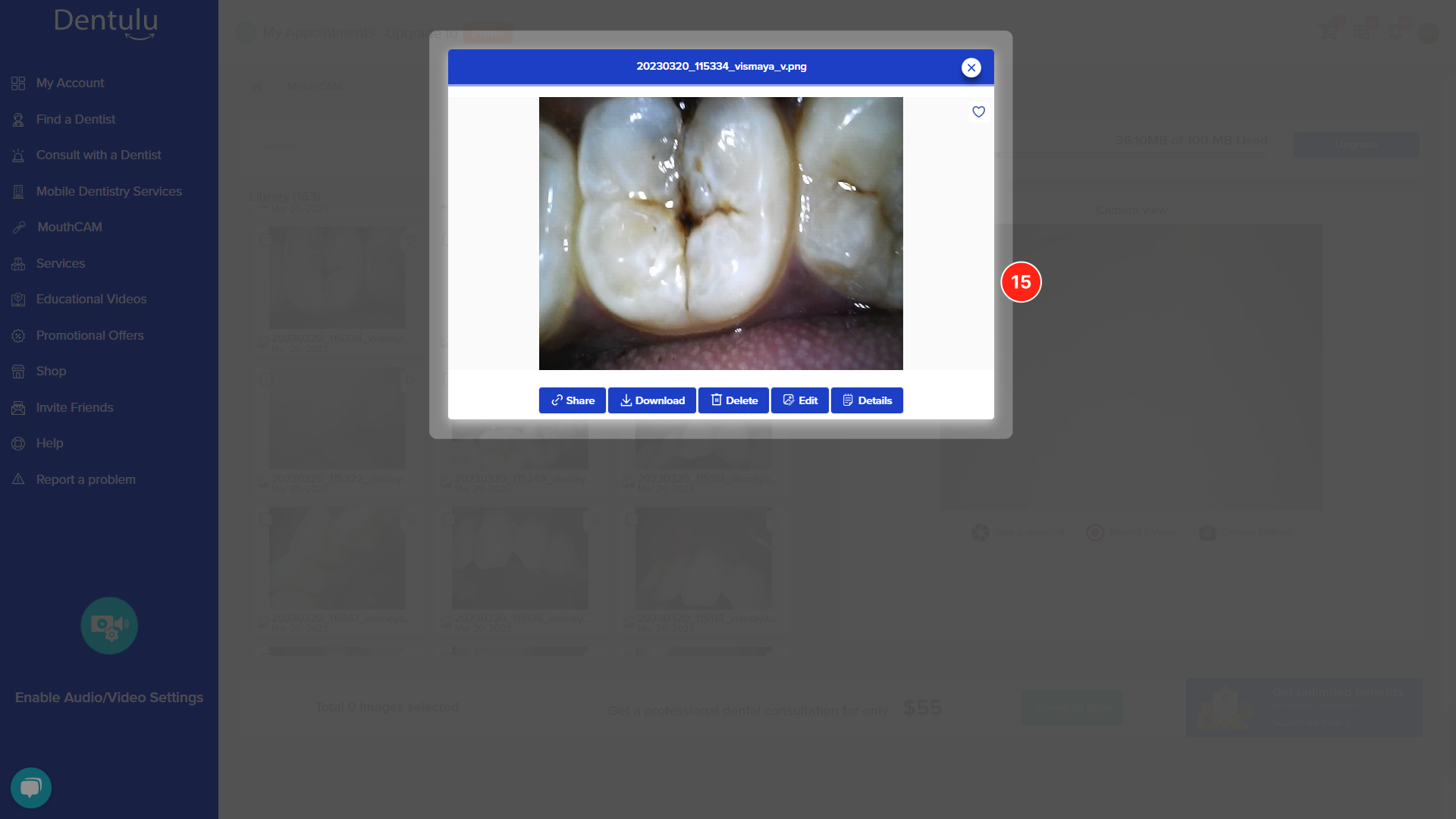Viewport: 1456px width, 819px height.
Task: Select checkbox for 20230320_115147 thumbnail
Action: (x=265, y=520)
